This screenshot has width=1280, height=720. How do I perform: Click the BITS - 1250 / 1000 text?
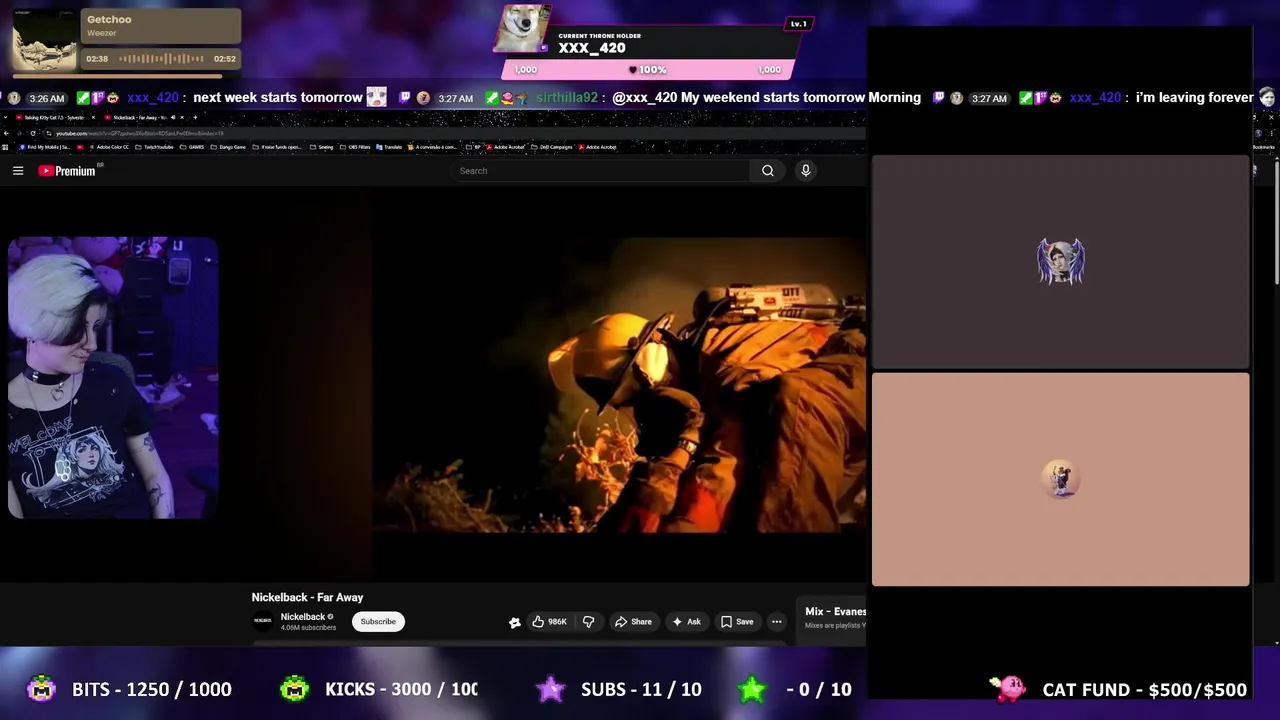152,690
